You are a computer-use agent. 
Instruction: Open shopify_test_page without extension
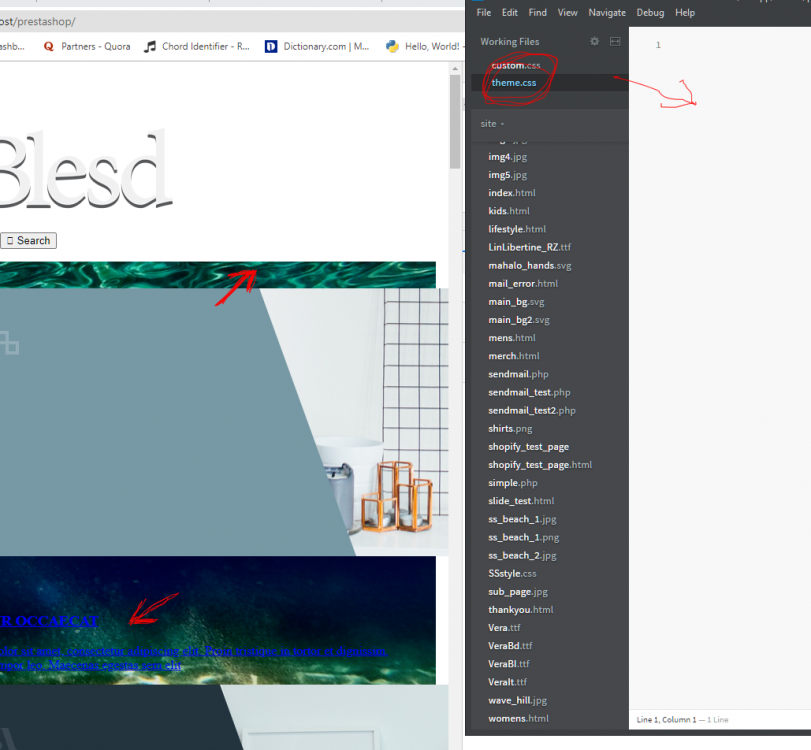(x=528, y=446)
